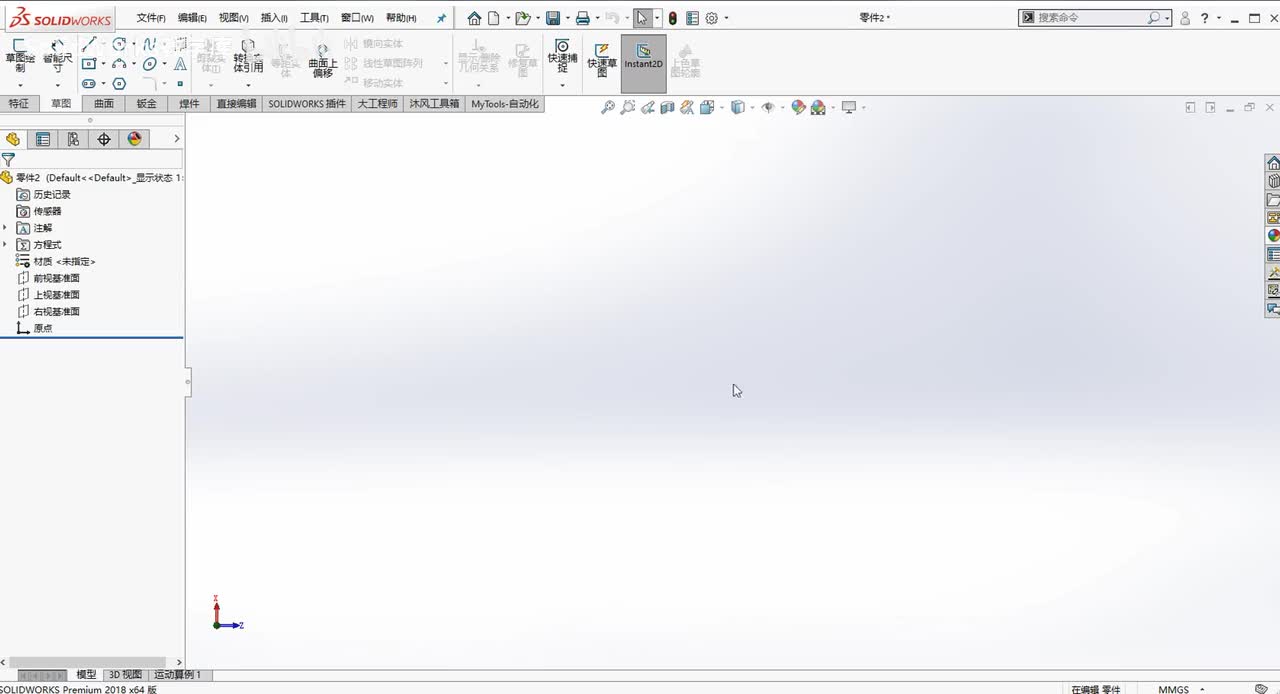Open the Tools (工具) menu

point(314,18)
